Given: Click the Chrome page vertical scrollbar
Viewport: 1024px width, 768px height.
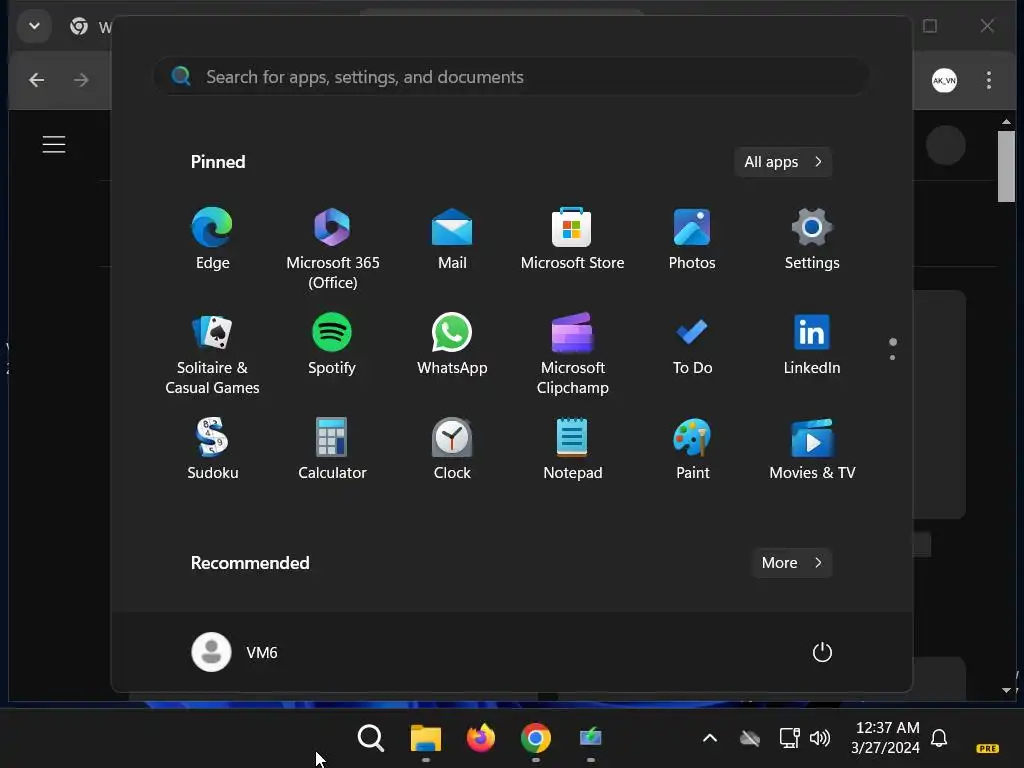Looking at the screenshot, I should point(1006,167).
